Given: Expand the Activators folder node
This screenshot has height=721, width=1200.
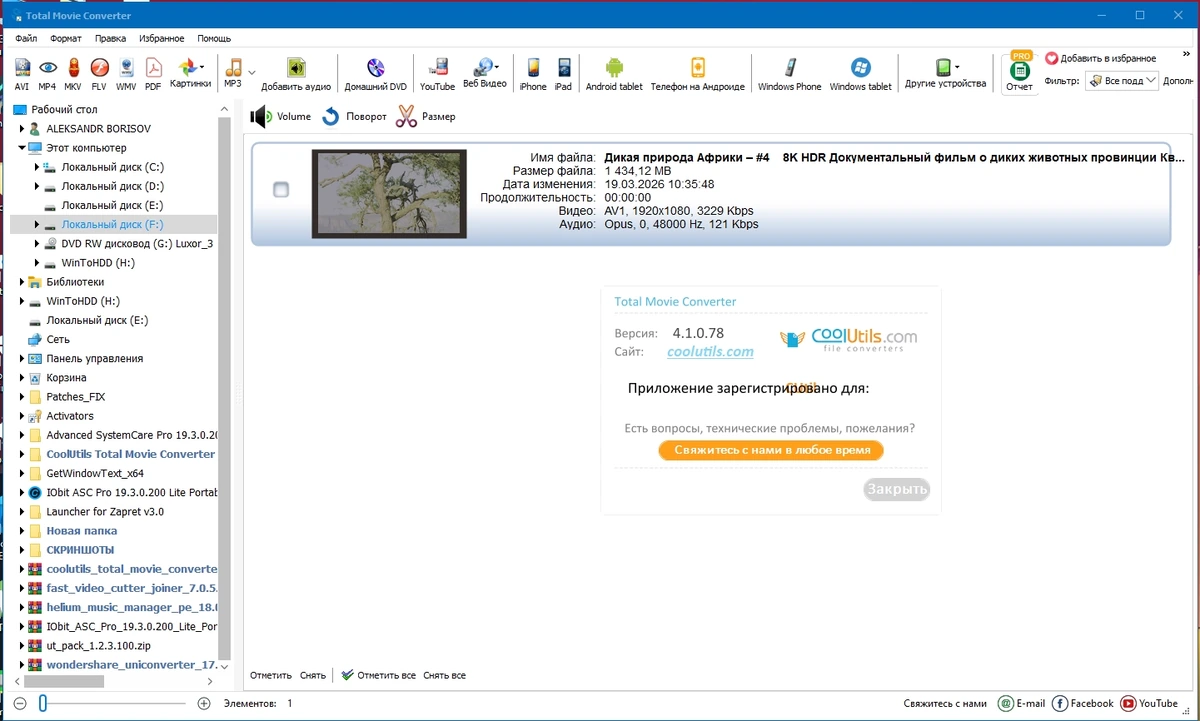Looking at the screenshot, I should (x=23, y=416).
